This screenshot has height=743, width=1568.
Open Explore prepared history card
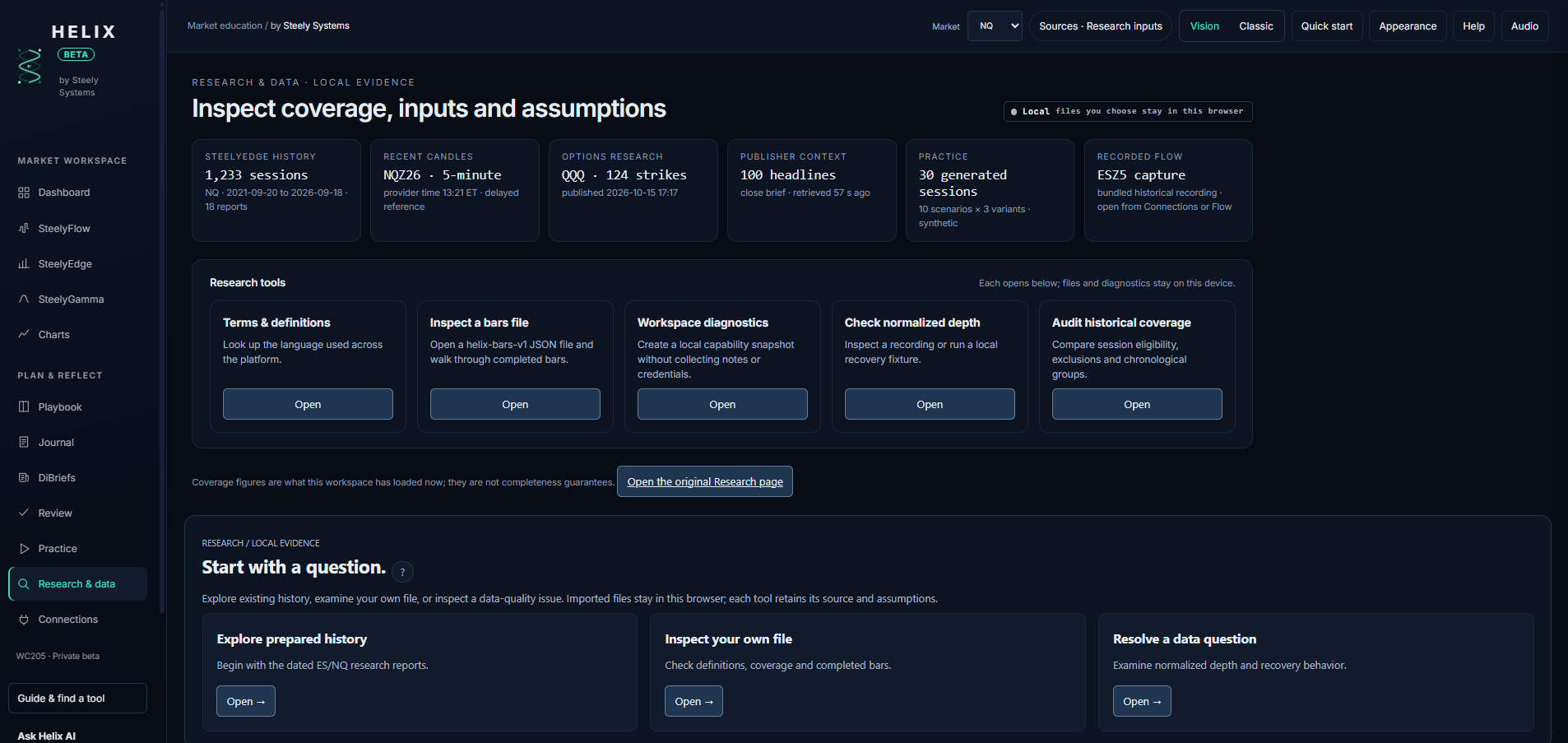(x=246, y=701)
